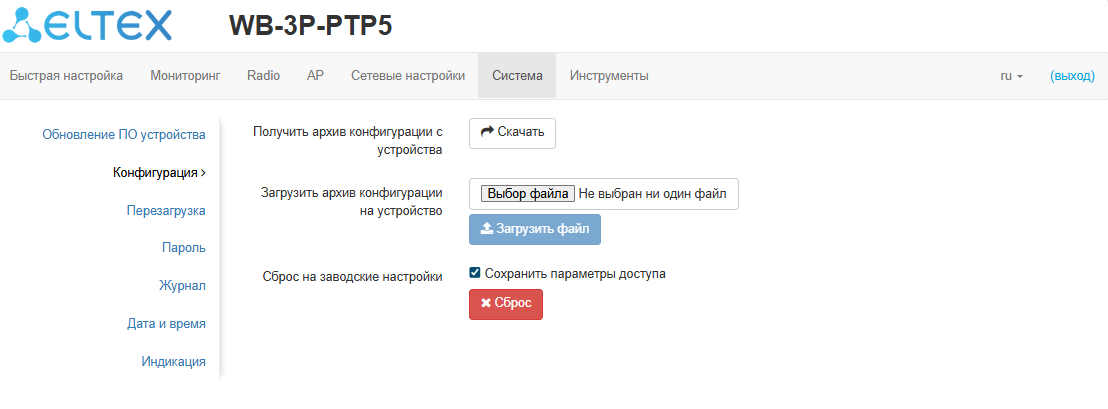Go to the Пароль settings page

point(184,248)
